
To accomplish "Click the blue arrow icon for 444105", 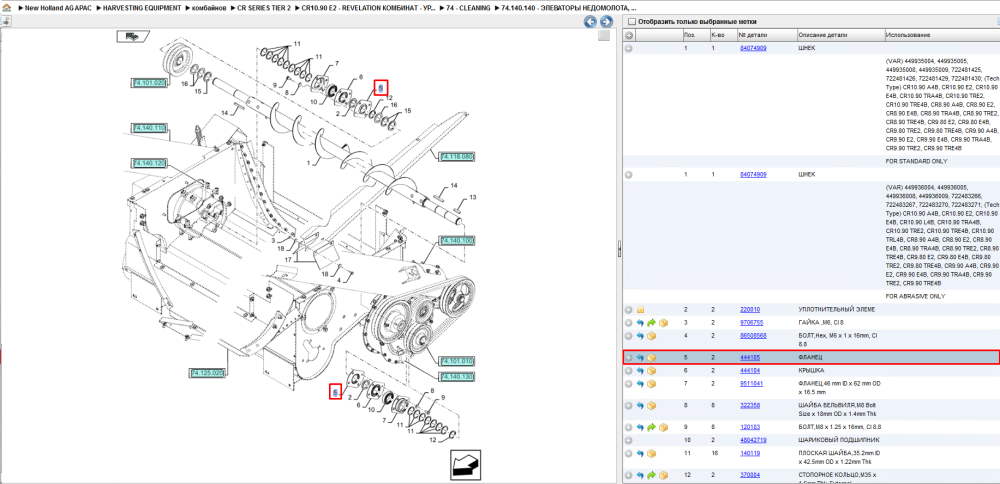I will [x=641, y=358].
